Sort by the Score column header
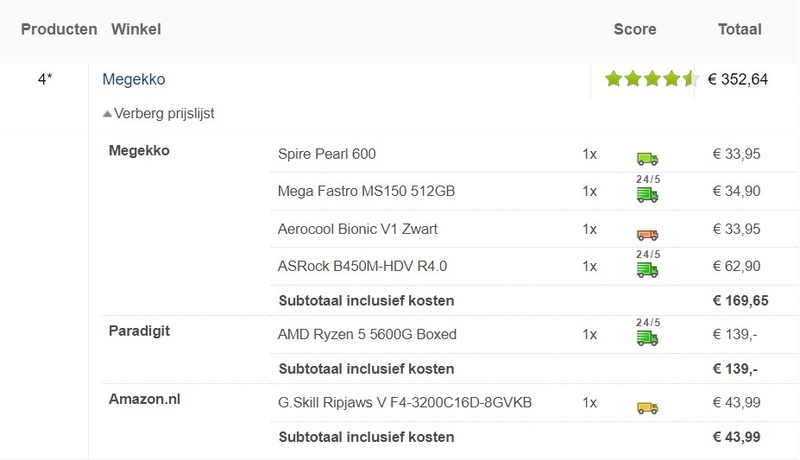Viewport: 800px width, 460px height. [x=635, y=29]
